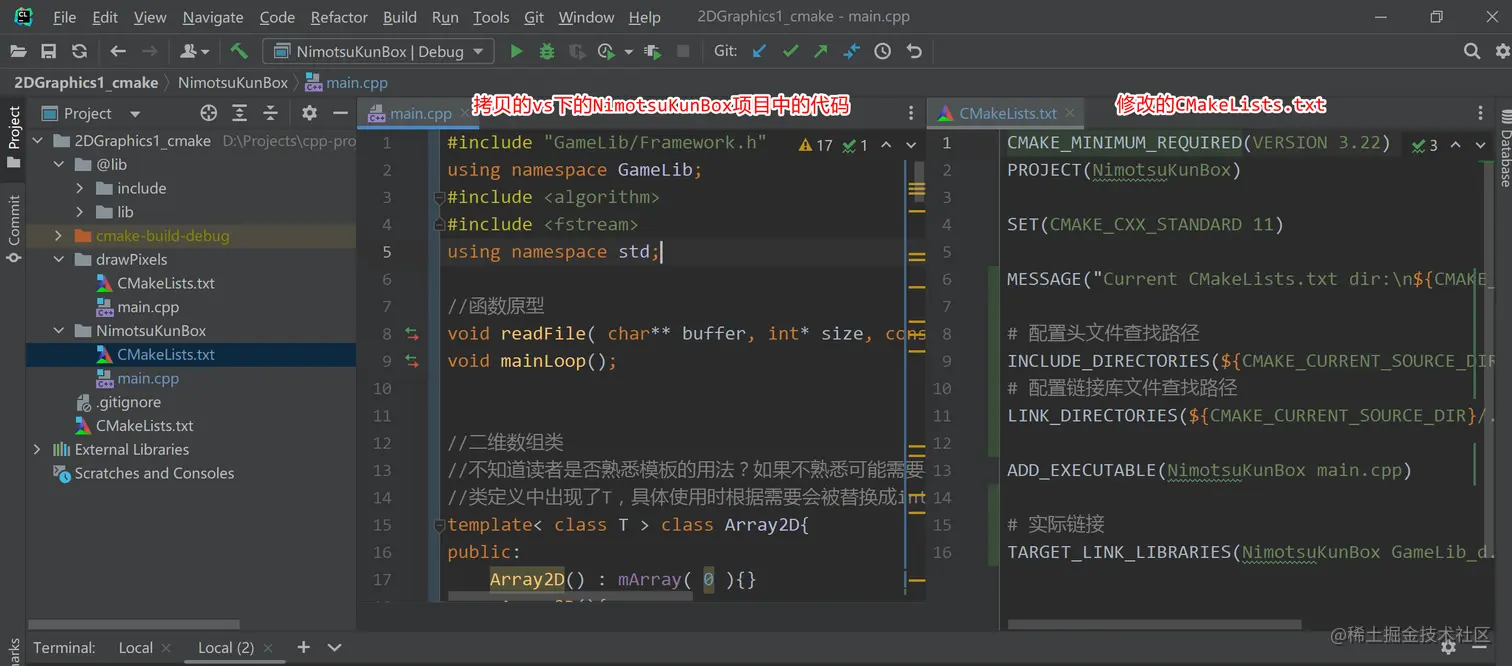
Task: Click the Attach to process icon
Action: pos(653,51)
